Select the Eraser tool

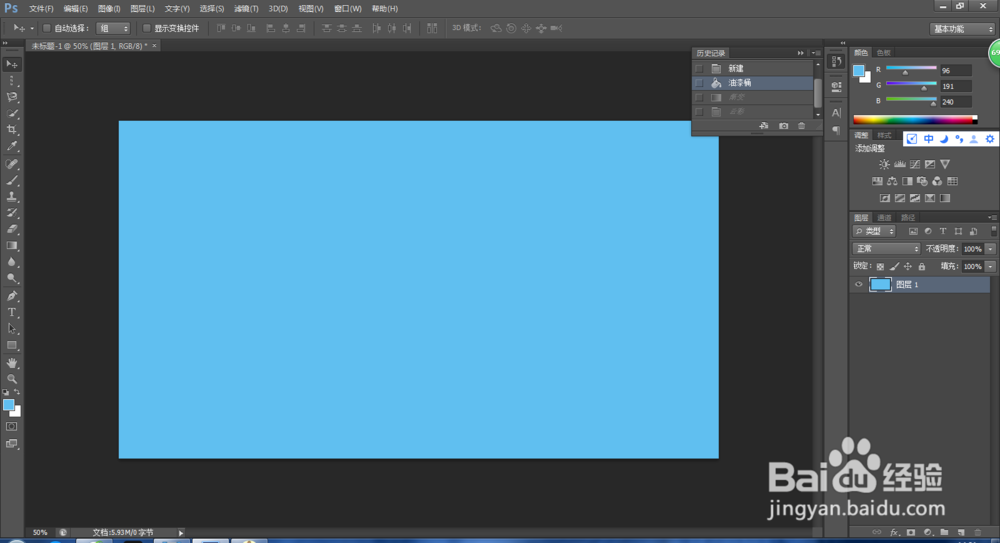11,229
